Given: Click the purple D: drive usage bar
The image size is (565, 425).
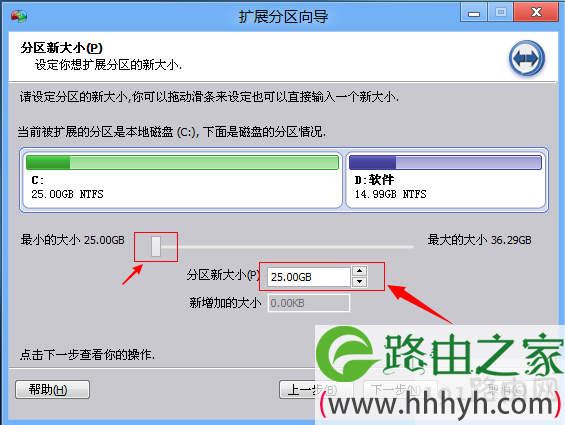Looking at the screenshot, I should 445,162.
